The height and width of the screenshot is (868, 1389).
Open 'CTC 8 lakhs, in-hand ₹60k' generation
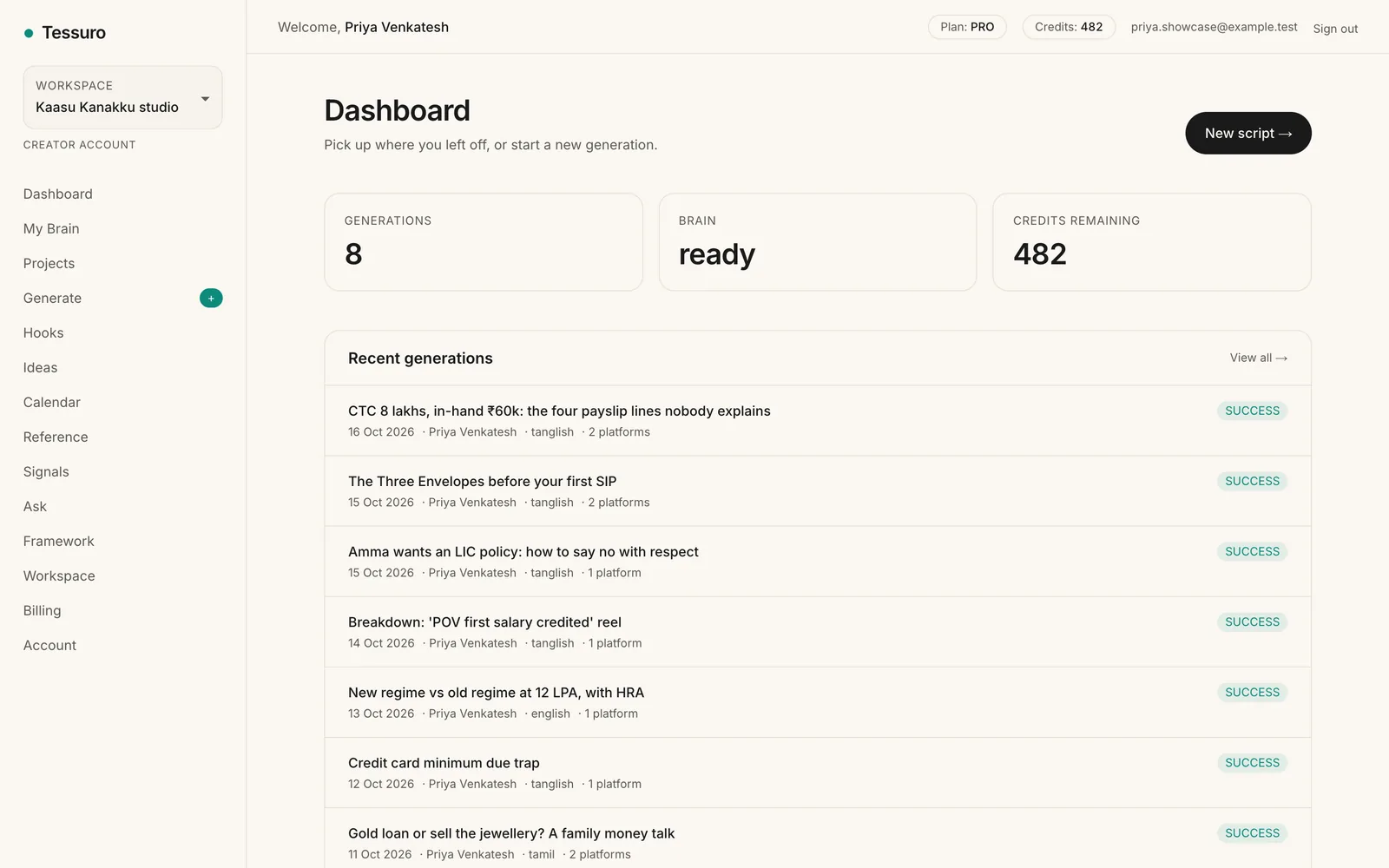[x=818, y=421]
